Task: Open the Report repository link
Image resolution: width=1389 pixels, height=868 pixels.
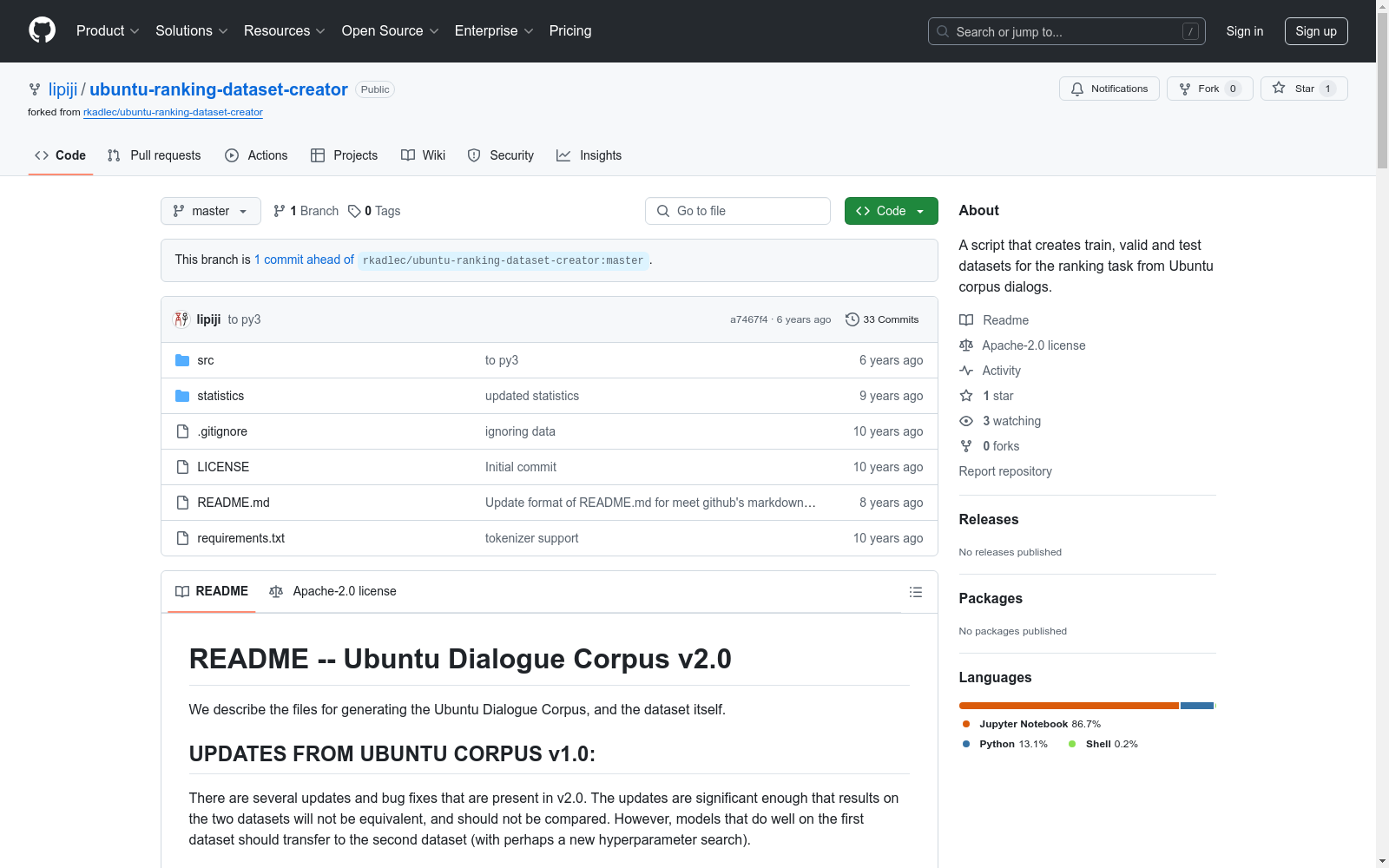Action: (x=1005, y=471)
